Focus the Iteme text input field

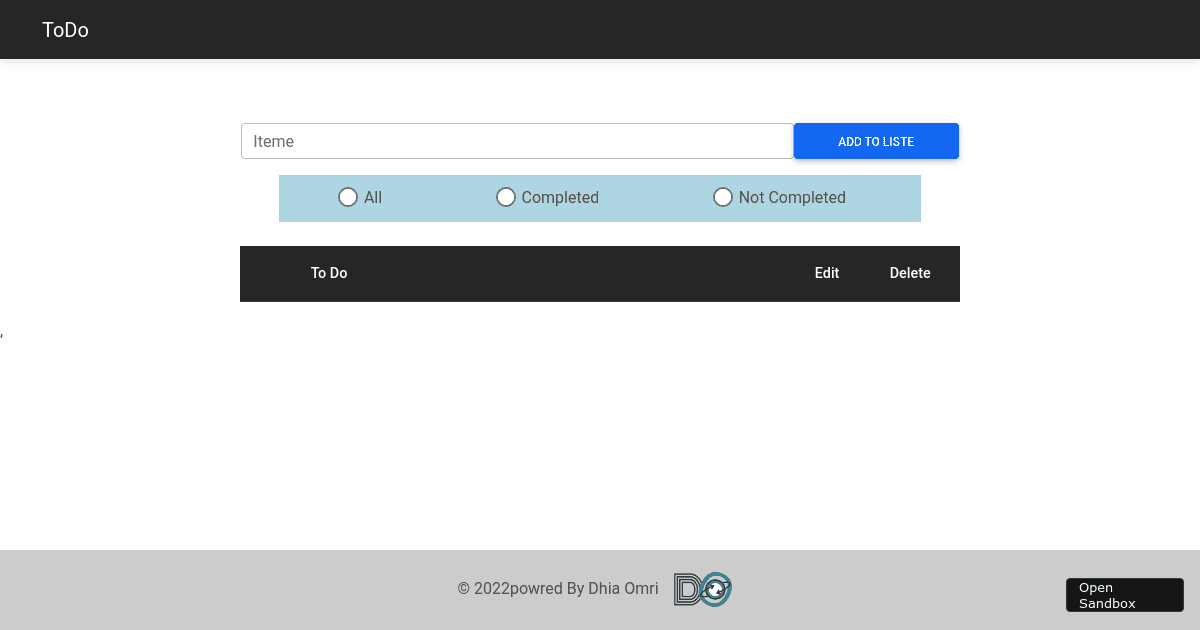pyautogui.click(x=516, y=141)
